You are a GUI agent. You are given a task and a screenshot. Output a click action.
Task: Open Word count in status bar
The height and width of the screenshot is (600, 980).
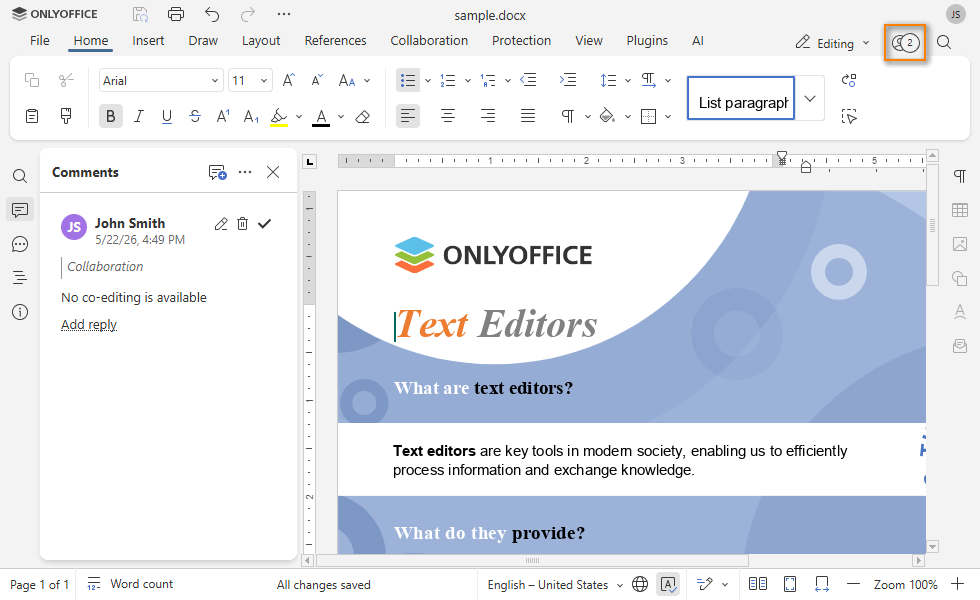pyautogui.click(x=130, y=584)
